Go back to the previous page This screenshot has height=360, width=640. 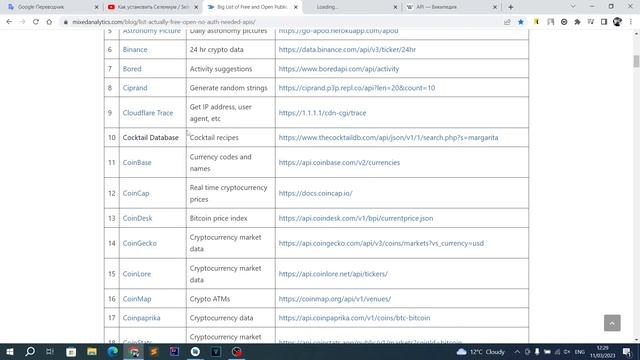[x=9, y=22]
